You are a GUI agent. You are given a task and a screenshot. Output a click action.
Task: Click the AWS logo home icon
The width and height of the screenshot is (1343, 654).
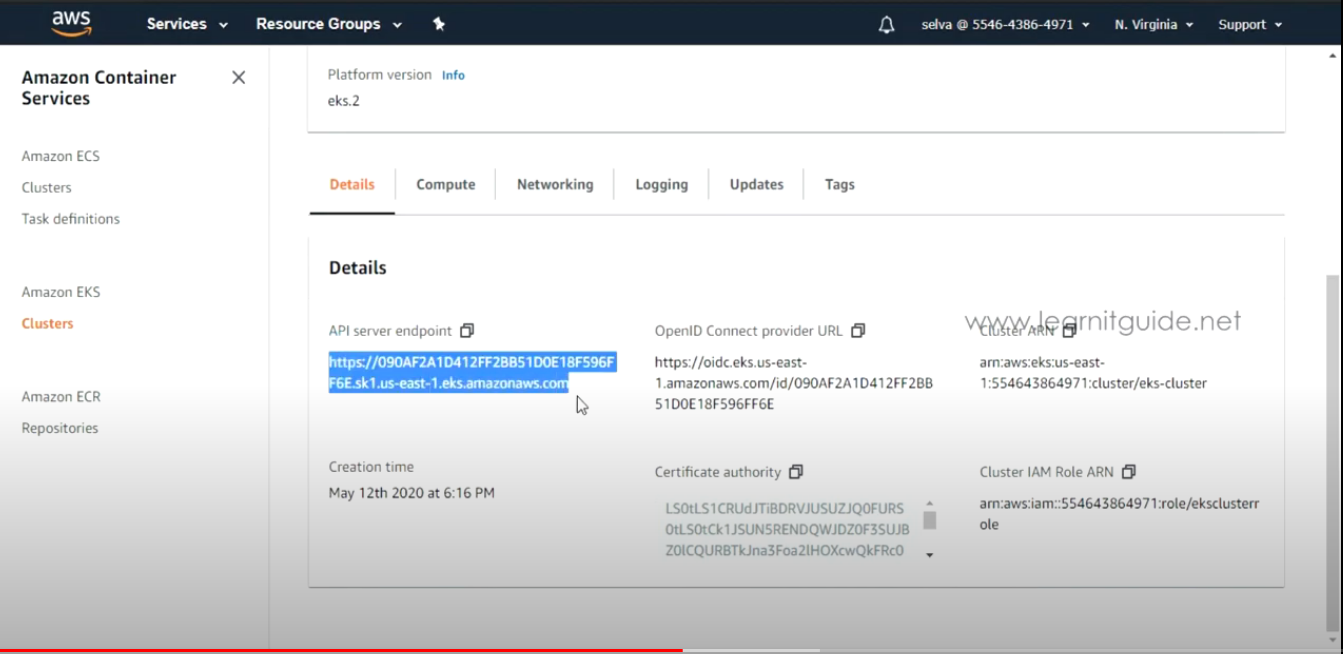coord(71,23)
